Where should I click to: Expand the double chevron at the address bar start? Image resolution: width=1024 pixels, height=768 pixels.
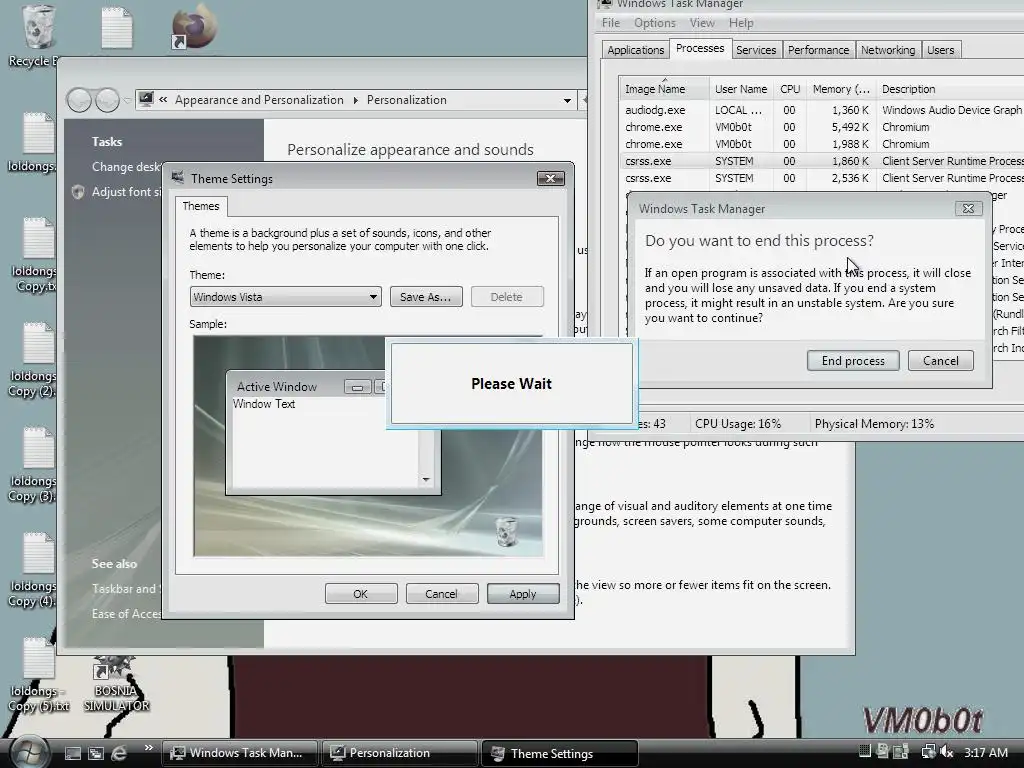pos(163,99)
